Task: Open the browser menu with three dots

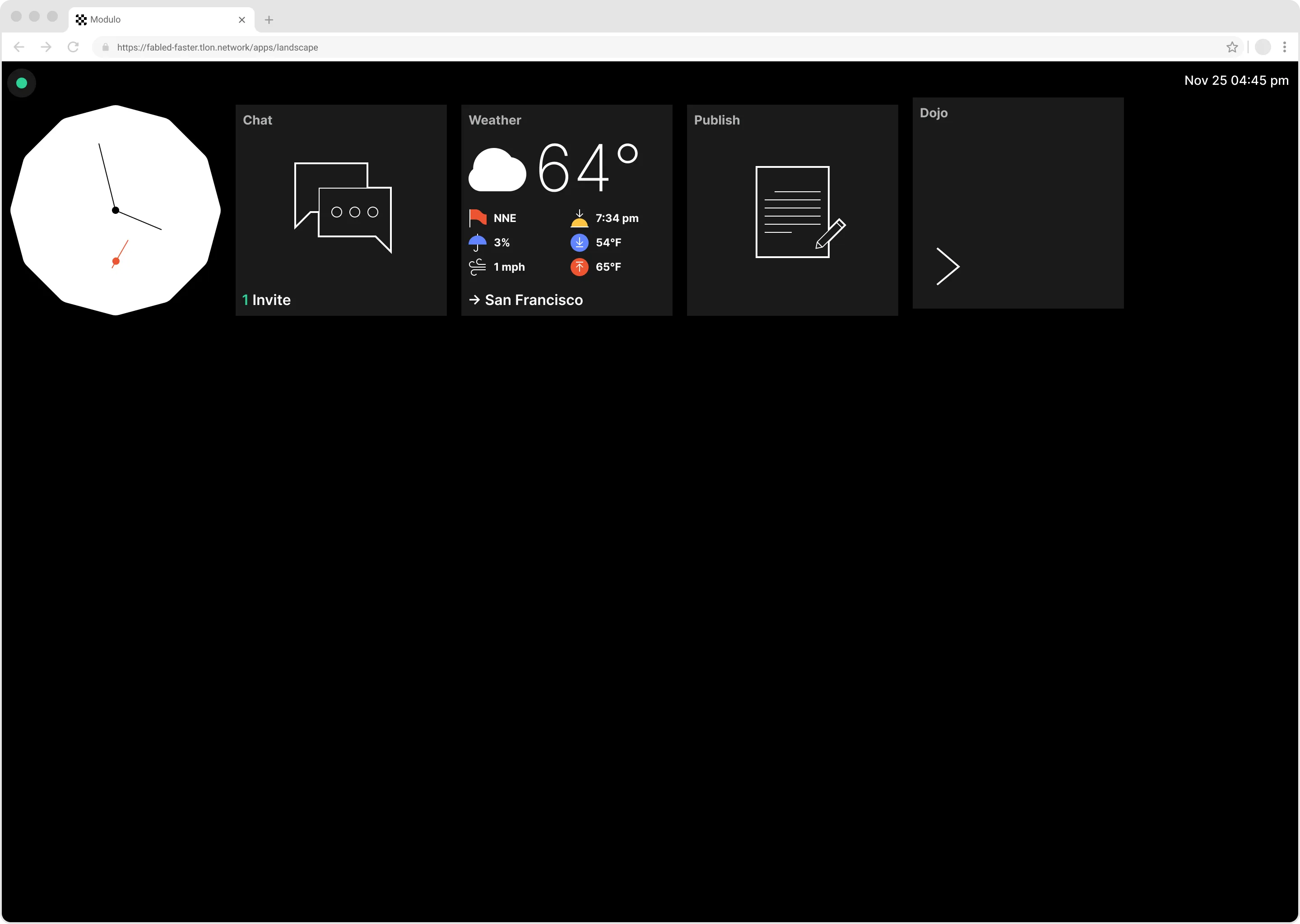Action: [x=1284, y=47]
